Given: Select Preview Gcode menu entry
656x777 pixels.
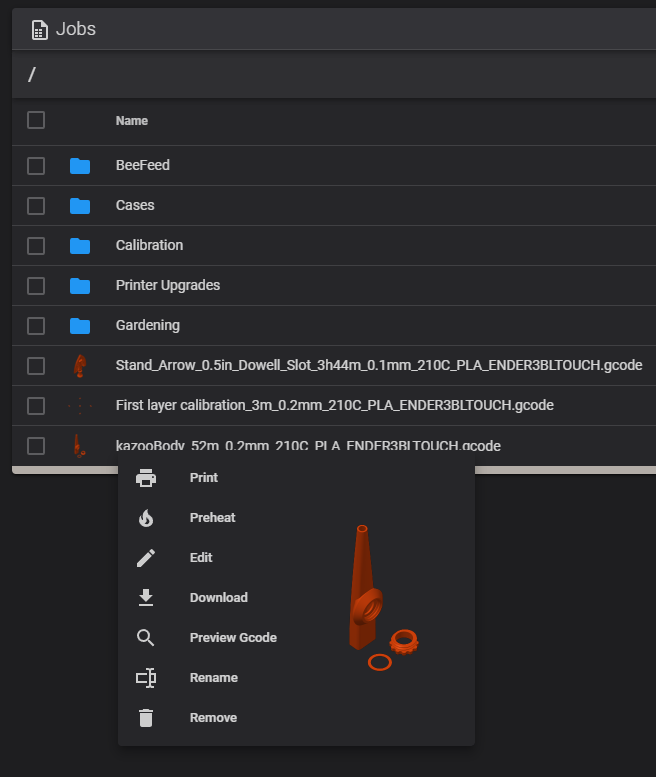Looking at the screenshot, I should point(233,638).
